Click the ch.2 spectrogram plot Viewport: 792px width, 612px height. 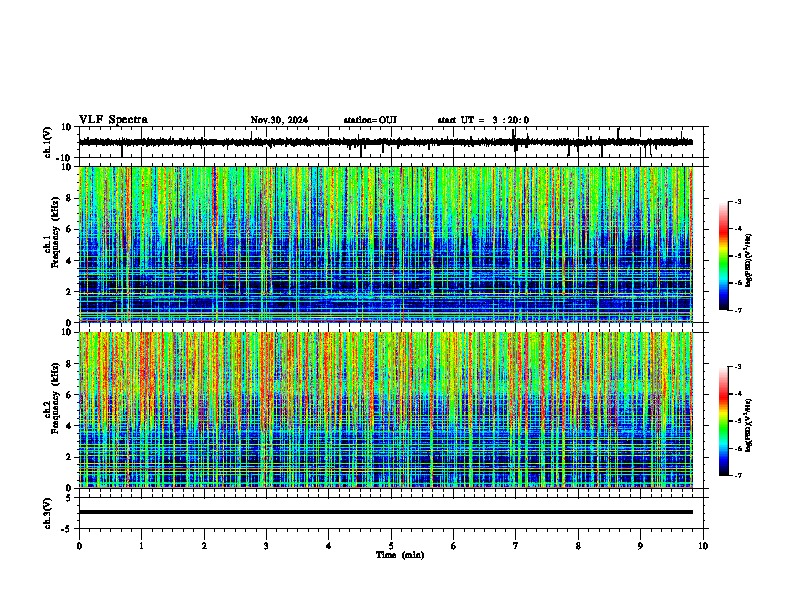tap(385, 410)
